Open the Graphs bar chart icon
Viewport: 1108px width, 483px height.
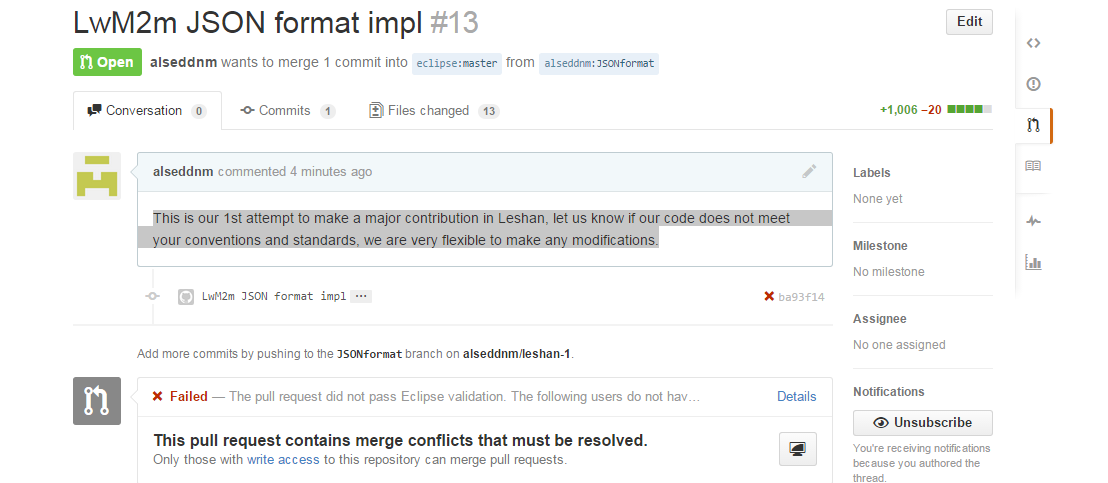[x=1034, y=263]
